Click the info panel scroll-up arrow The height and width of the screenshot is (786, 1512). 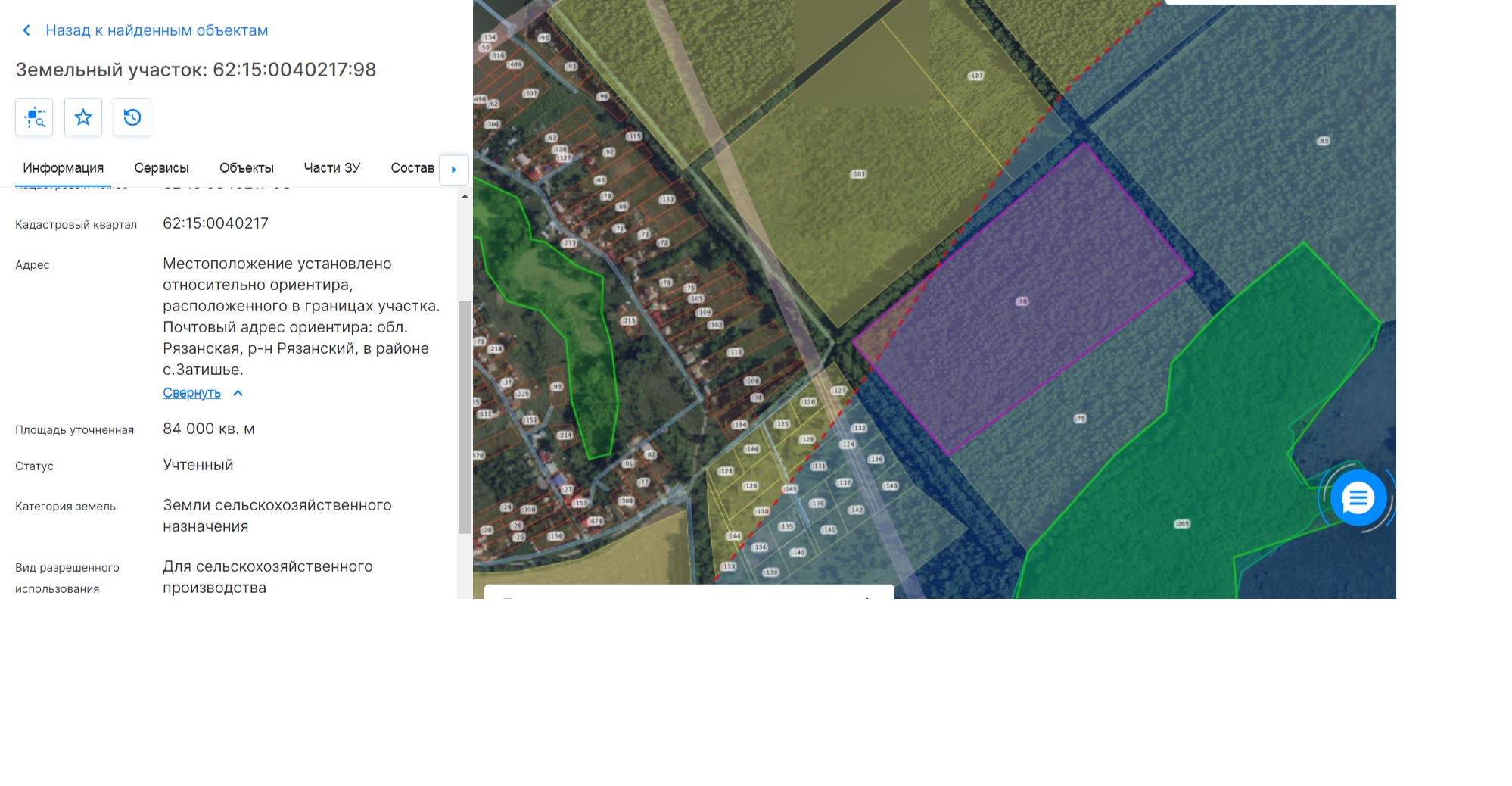point(465,197)
